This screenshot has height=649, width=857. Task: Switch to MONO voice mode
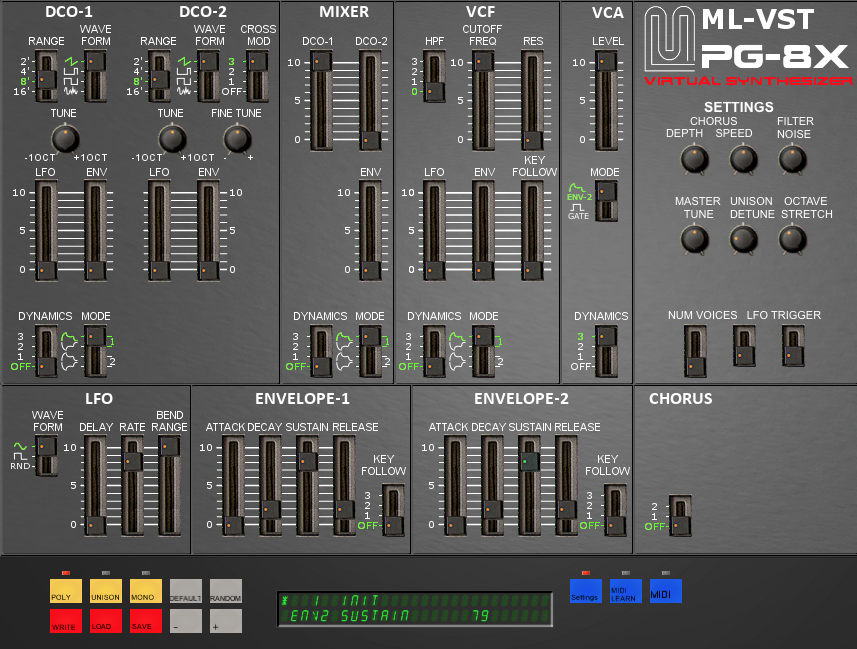click(x=146, y=590)
